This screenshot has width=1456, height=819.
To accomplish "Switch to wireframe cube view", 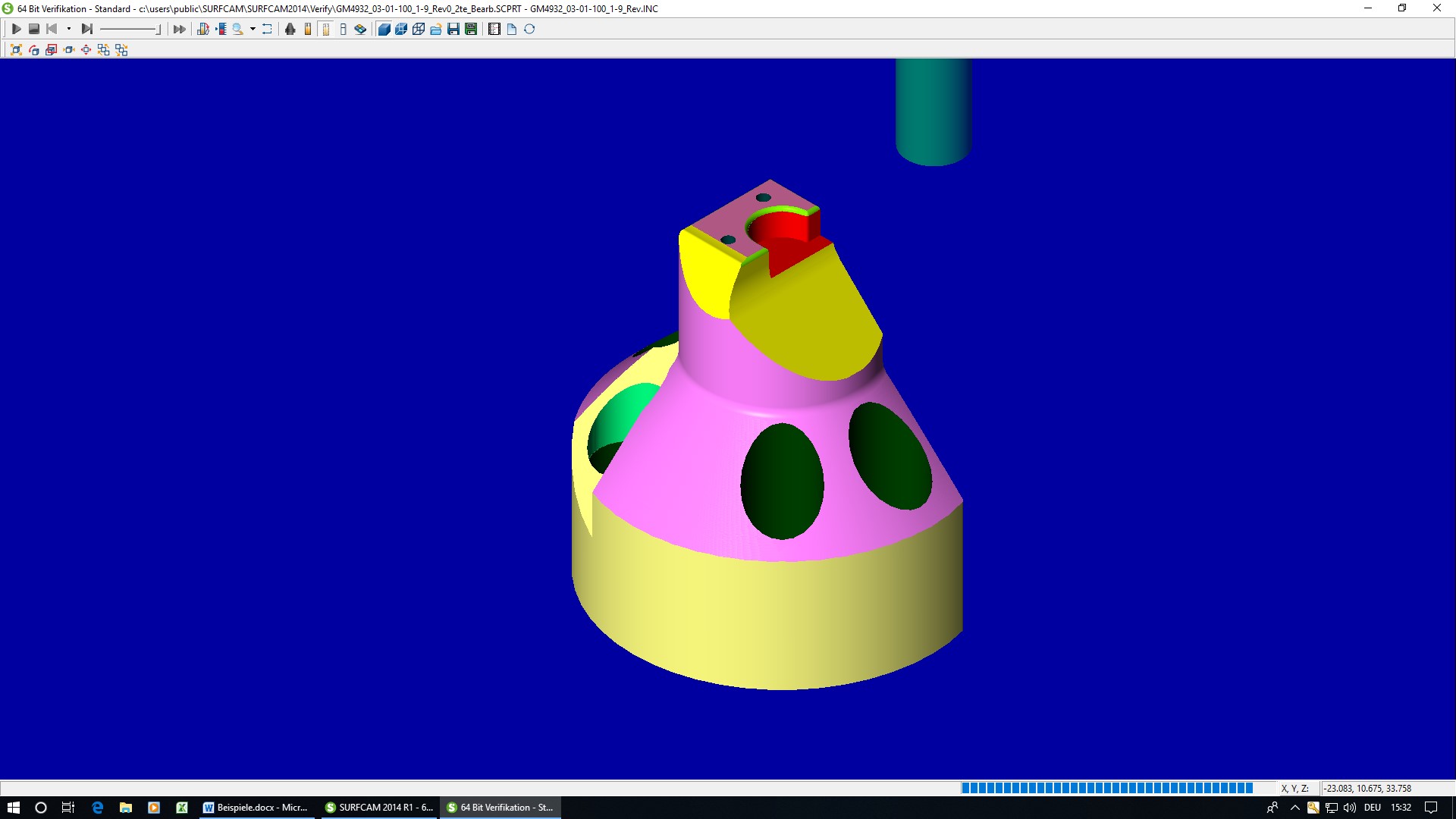I will (x=419, y=29).
